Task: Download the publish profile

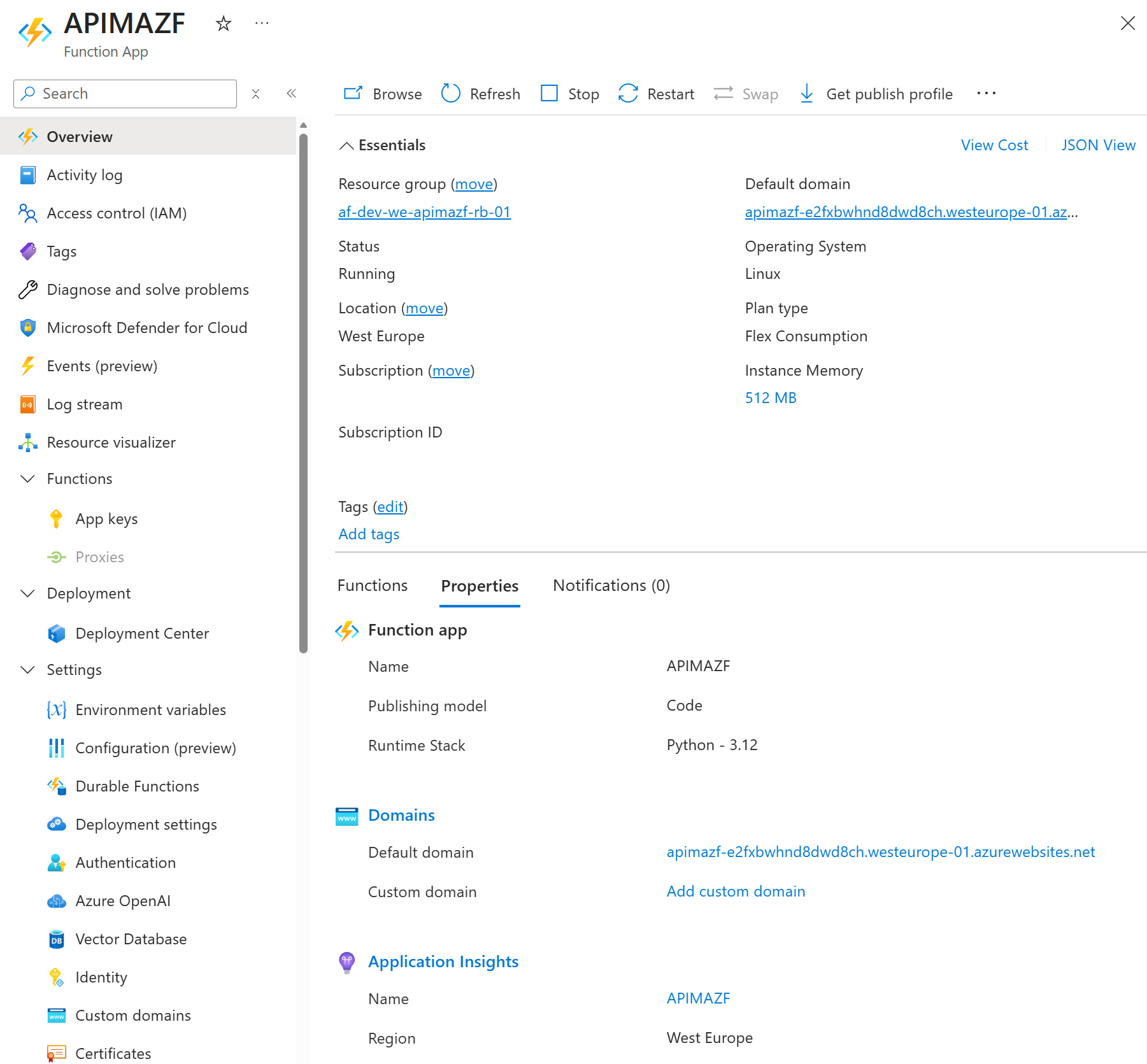Action: point(876,94)
